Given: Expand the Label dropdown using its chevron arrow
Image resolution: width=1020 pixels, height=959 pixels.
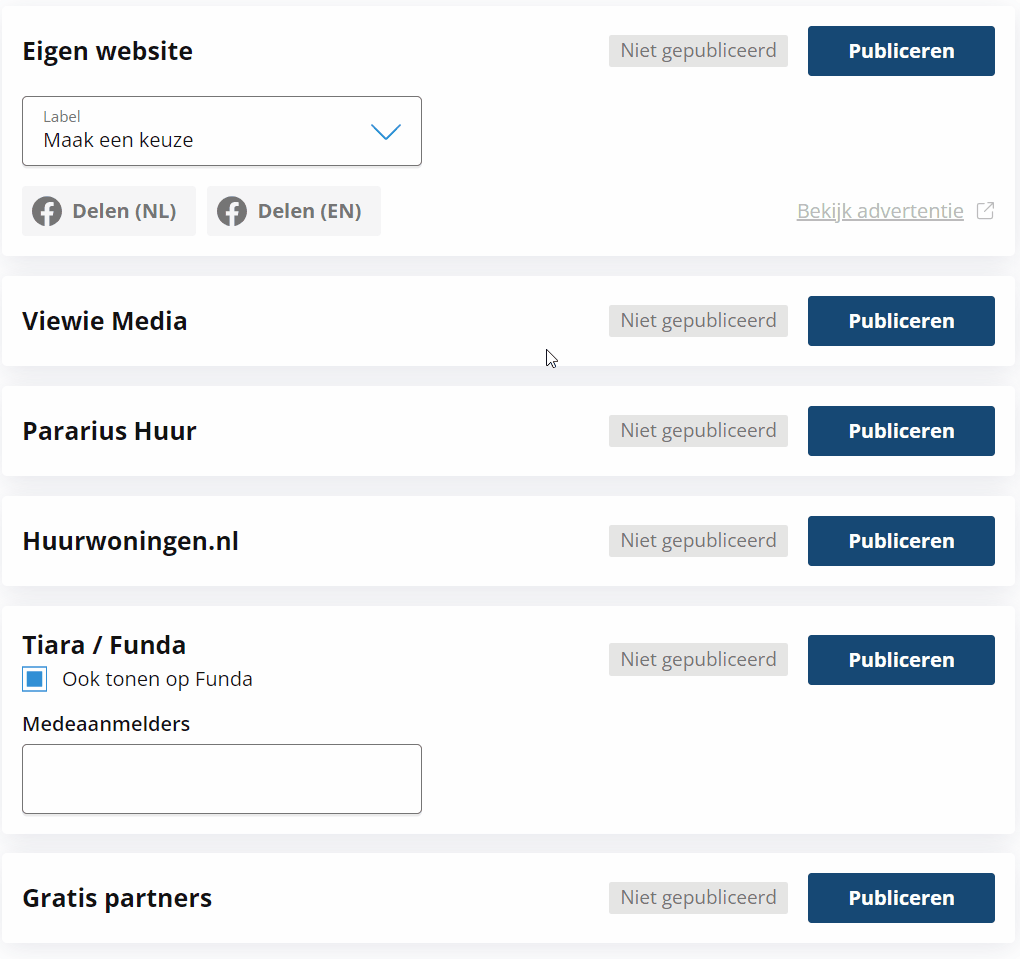Looking at the screenshot, I should [x=386, y=132].
